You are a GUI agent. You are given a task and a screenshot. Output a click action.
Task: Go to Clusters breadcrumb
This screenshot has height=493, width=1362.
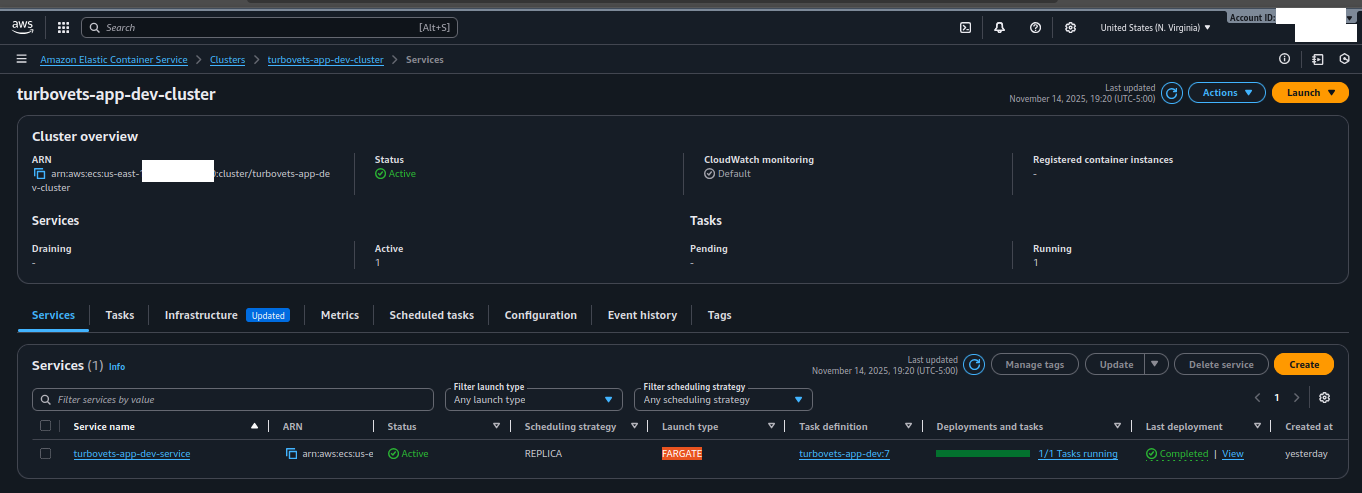coord(227,60)
